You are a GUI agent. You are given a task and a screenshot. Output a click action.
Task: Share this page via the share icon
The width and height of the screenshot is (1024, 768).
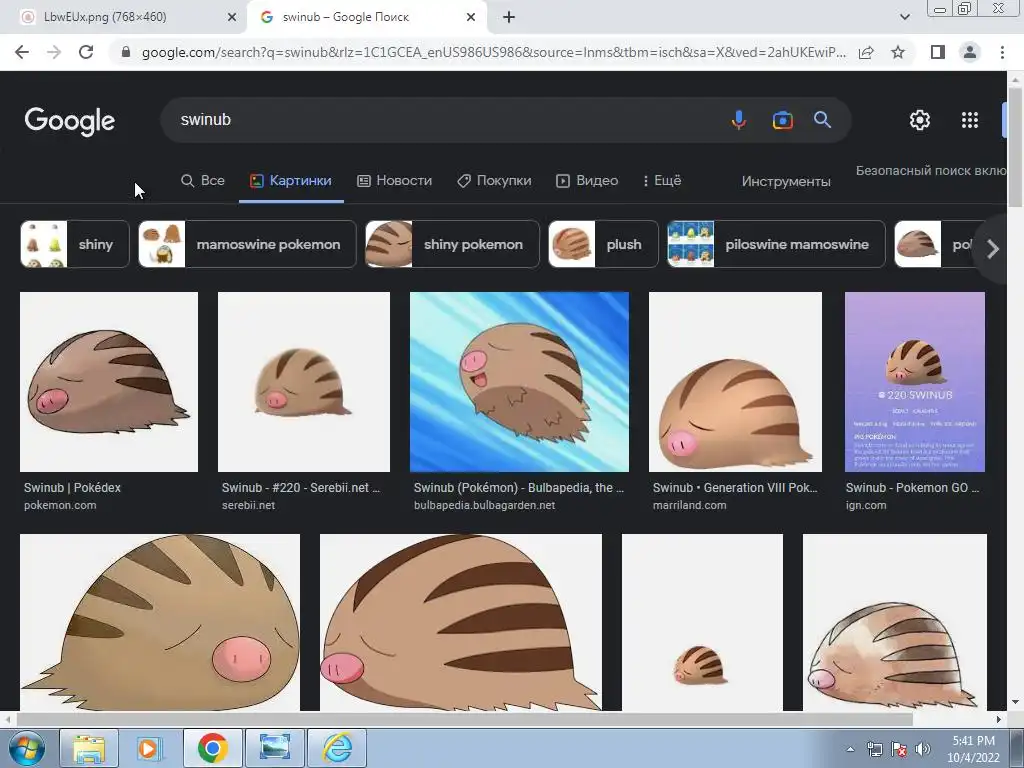866,52
